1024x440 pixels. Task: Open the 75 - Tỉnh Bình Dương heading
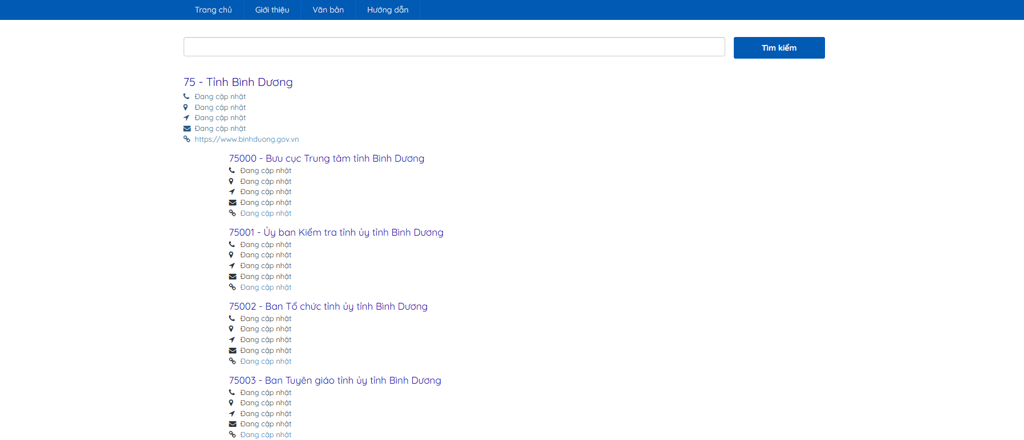(238, 82)
